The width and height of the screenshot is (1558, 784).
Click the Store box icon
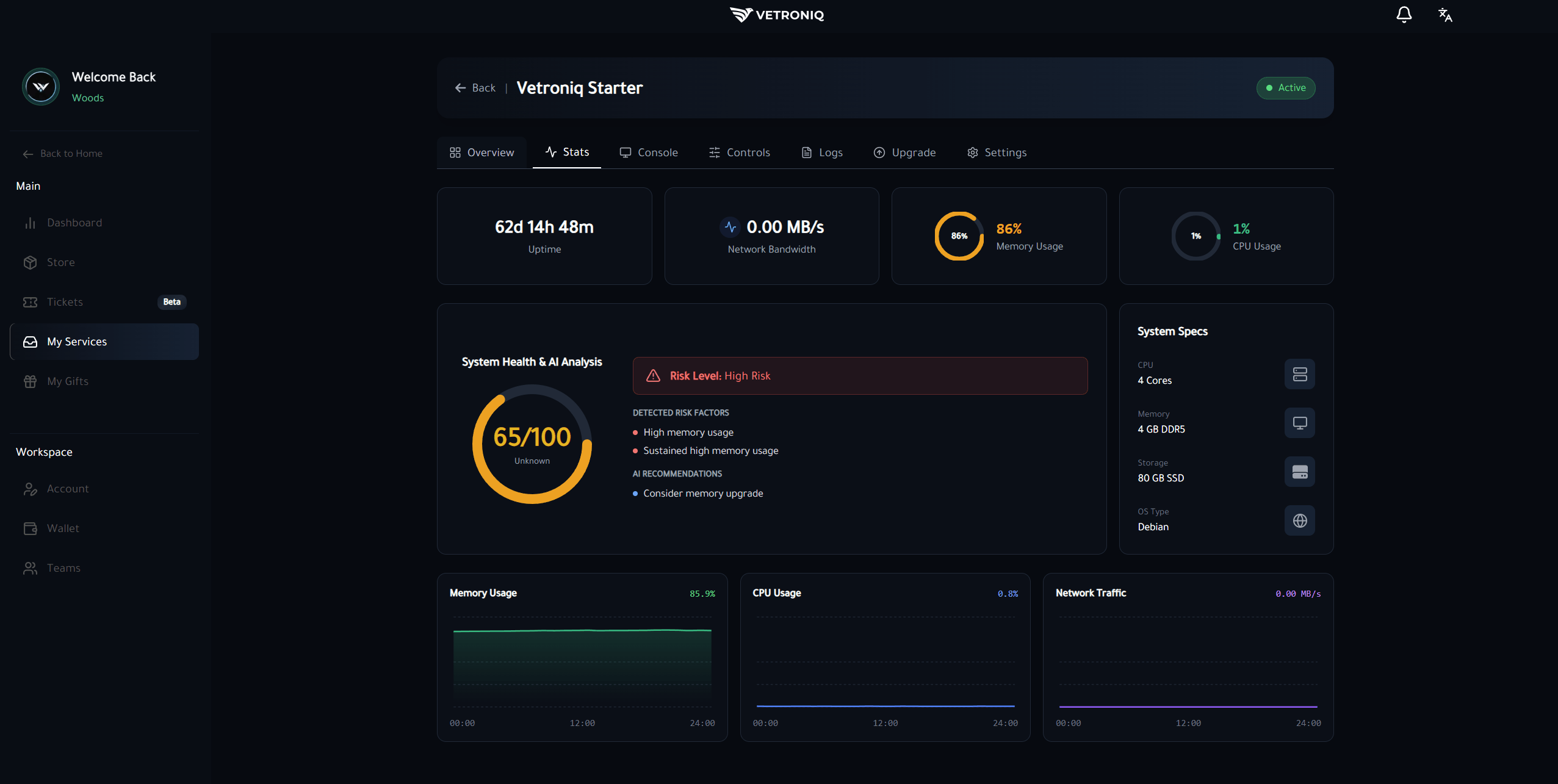click(30, 262)
